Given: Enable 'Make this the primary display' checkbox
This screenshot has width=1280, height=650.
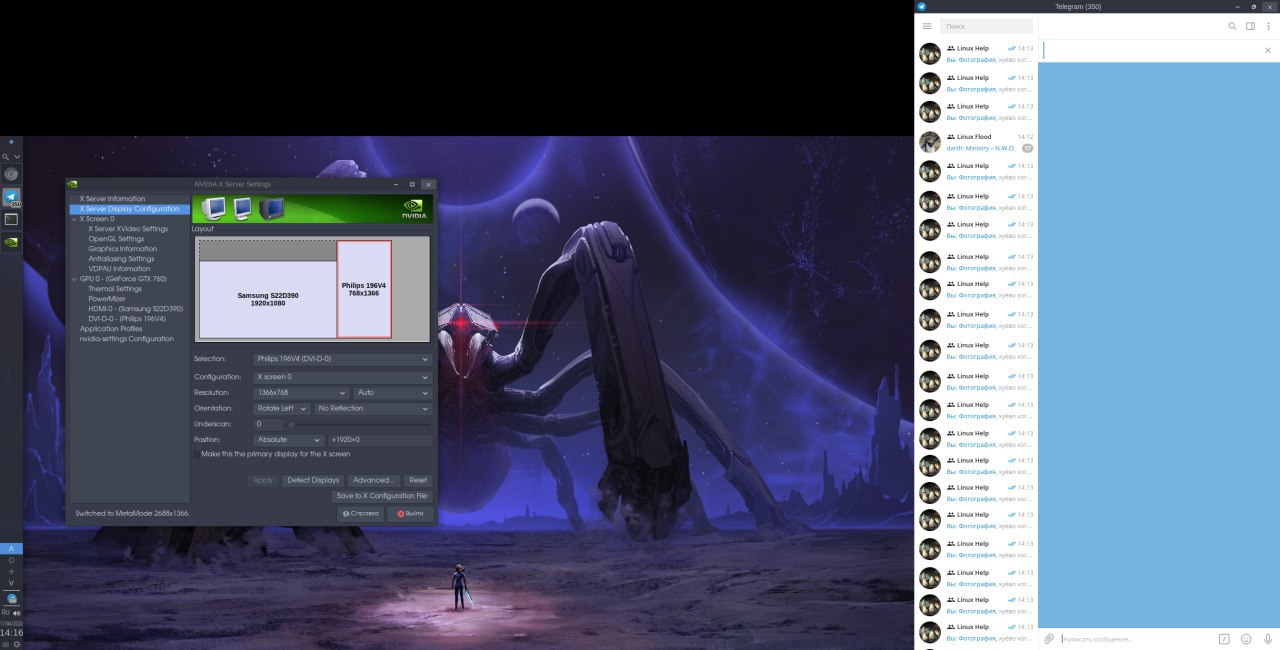Looking at the screenshot, I should (x=196, y=454).
